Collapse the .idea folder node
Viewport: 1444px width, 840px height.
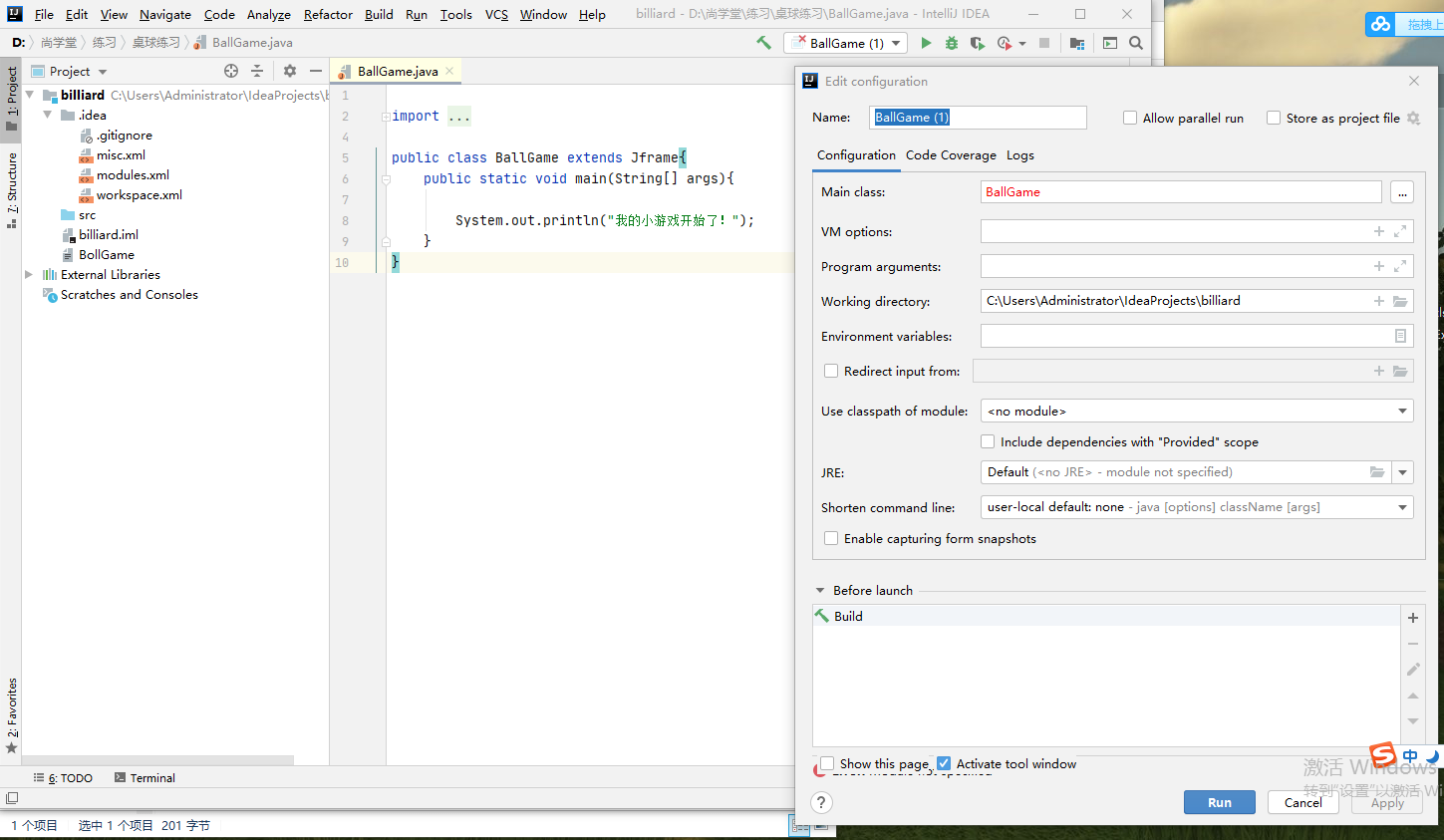47,115
